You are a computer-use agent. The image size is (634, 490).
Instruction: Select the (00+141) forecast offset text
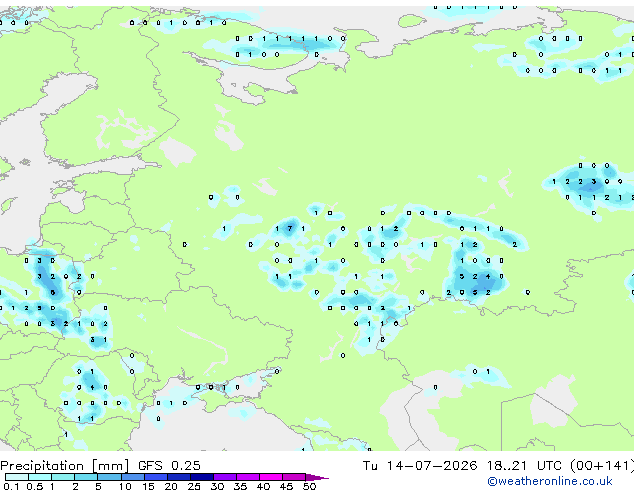pyautogui.click(x=602, y=466)
